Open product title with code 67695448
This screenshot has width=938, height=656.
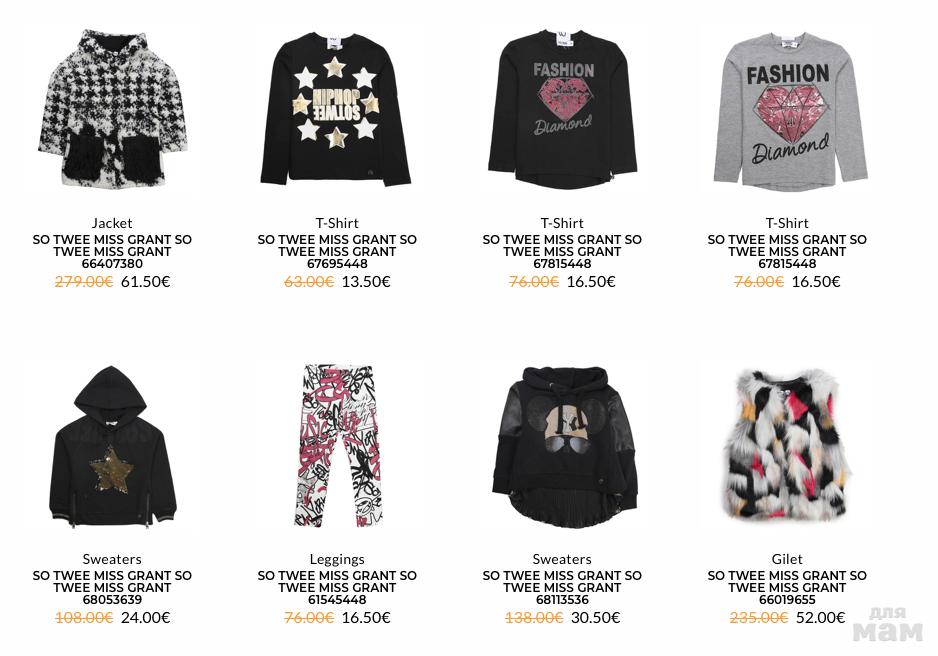[x=337, y=252]
